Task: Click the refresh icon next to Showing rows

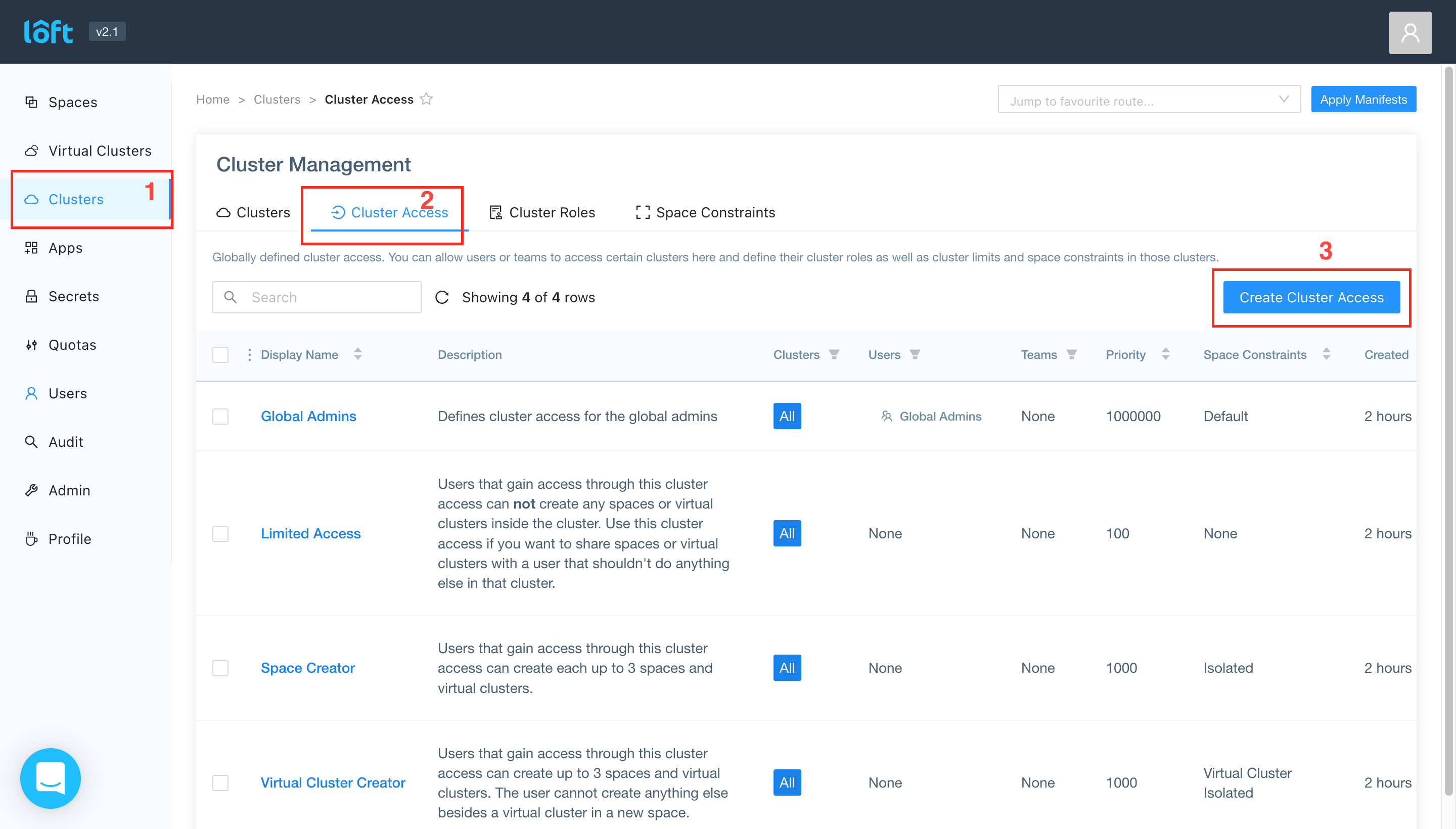Action: 443,297
